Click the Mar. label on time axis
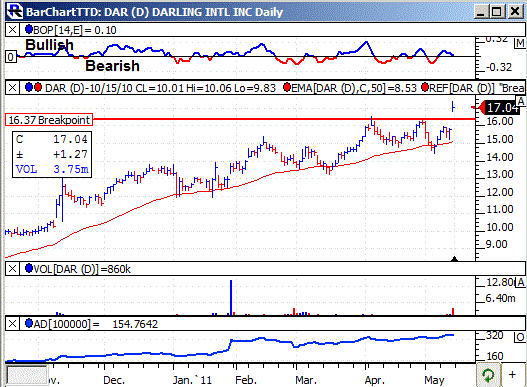 coord(306,380)
